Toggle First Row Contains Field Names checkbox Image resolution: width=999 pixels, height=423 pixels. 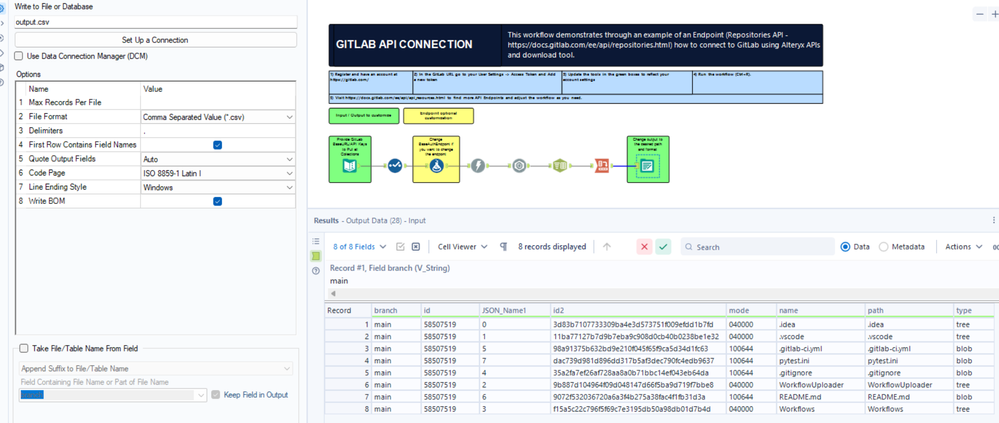[x=217, y=145]
